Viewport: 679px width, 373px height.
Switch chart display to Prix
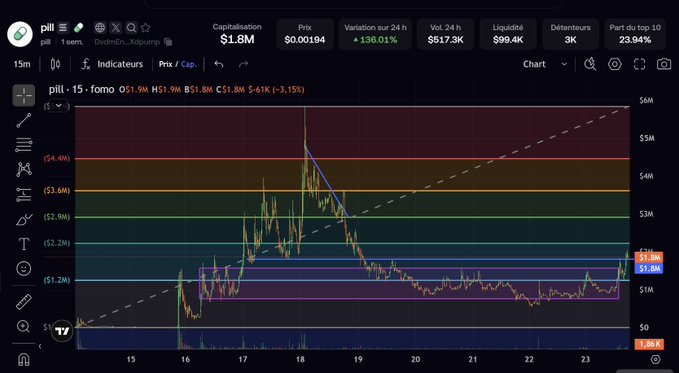tap(165, 64)
